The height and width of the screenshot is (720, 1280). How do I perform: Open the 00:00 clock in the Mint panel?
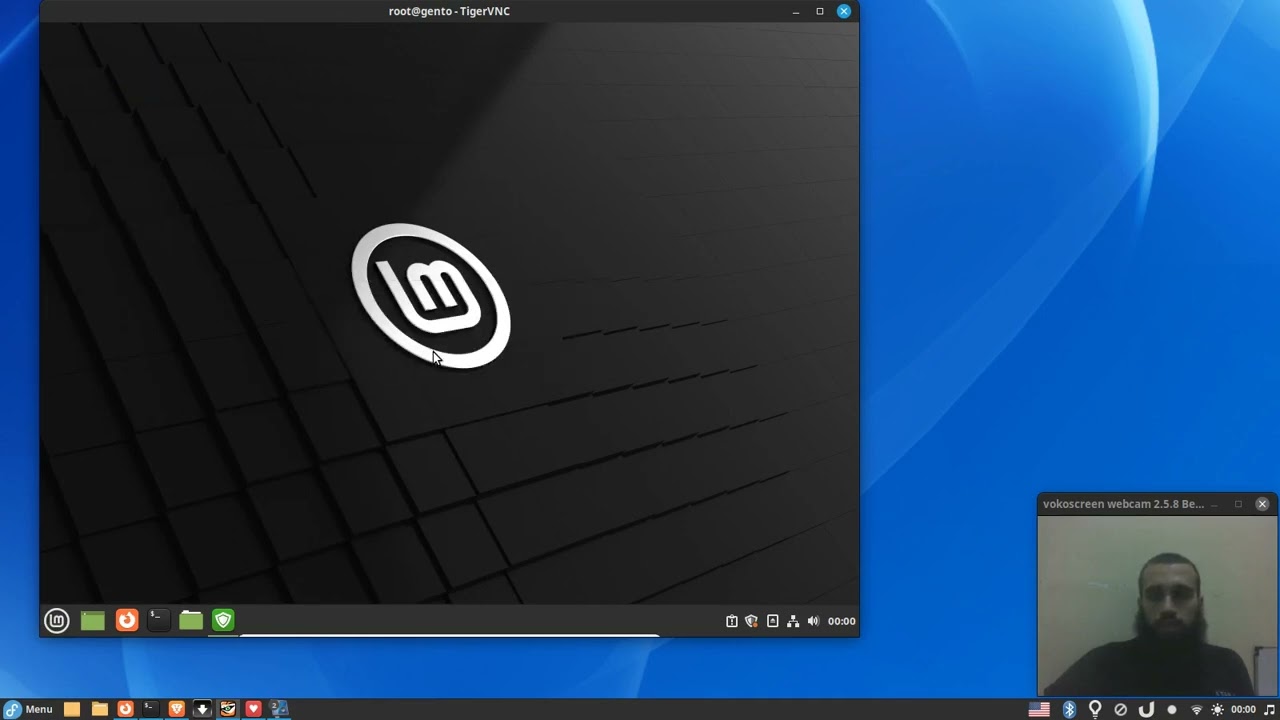click(842, 621)
